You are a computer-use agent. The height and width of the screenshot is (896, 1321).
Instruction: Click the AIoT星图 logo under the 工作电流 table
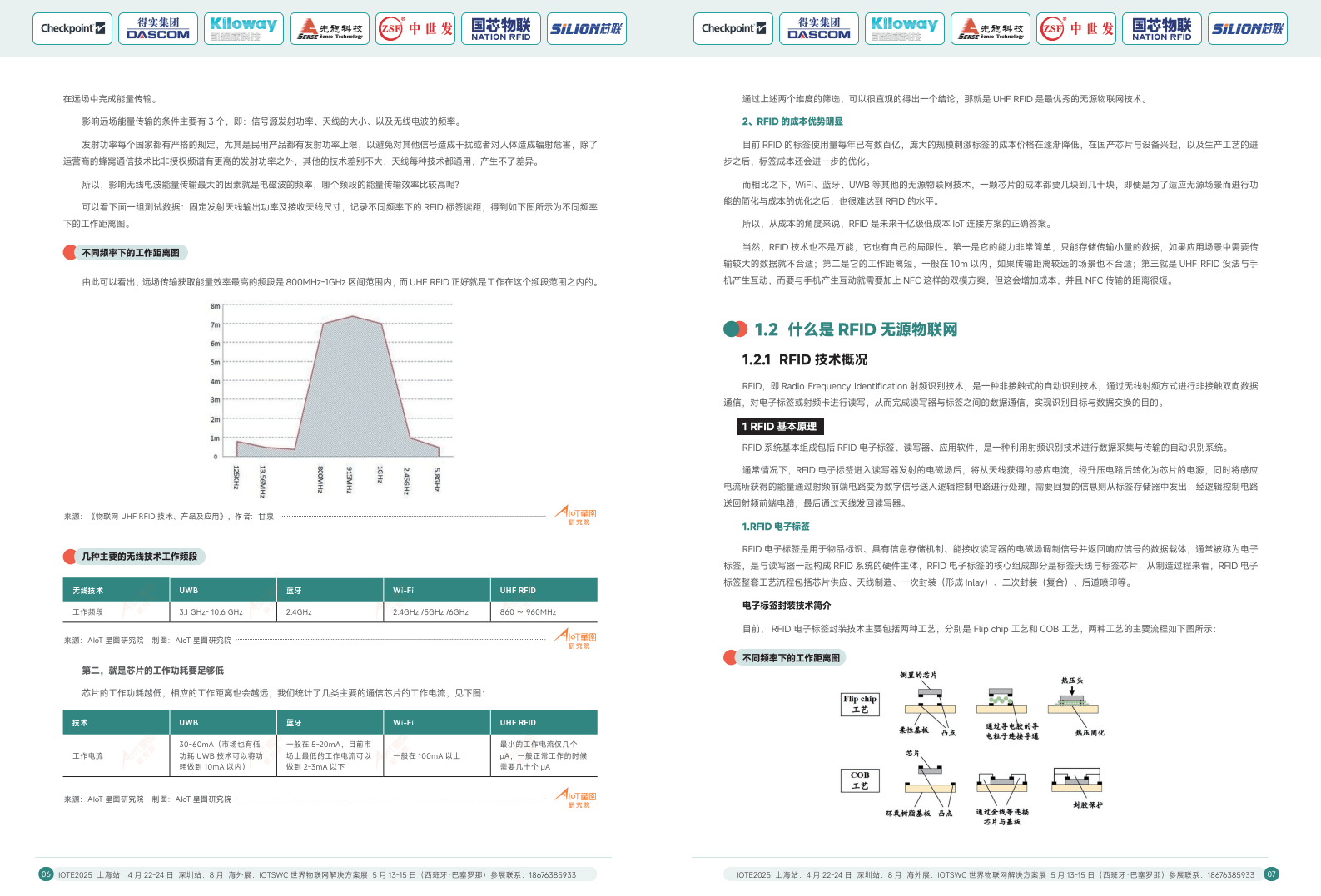(x=576, y=799)
